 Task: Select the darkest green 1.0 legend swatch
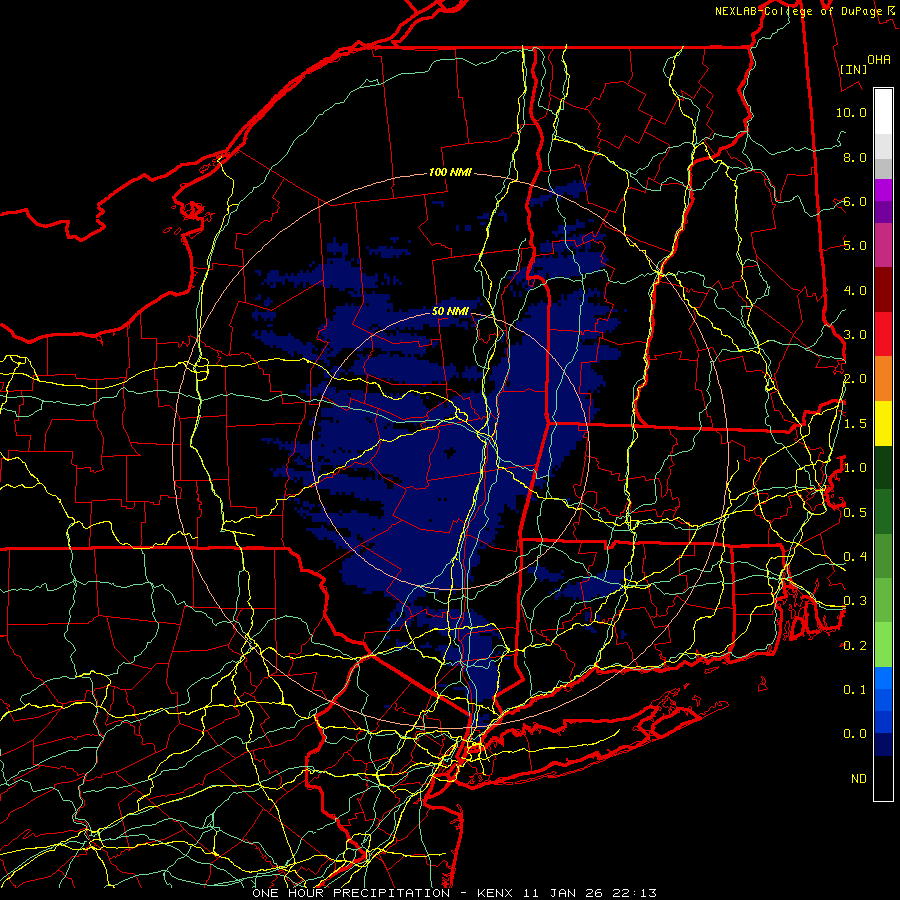(883, 467)
